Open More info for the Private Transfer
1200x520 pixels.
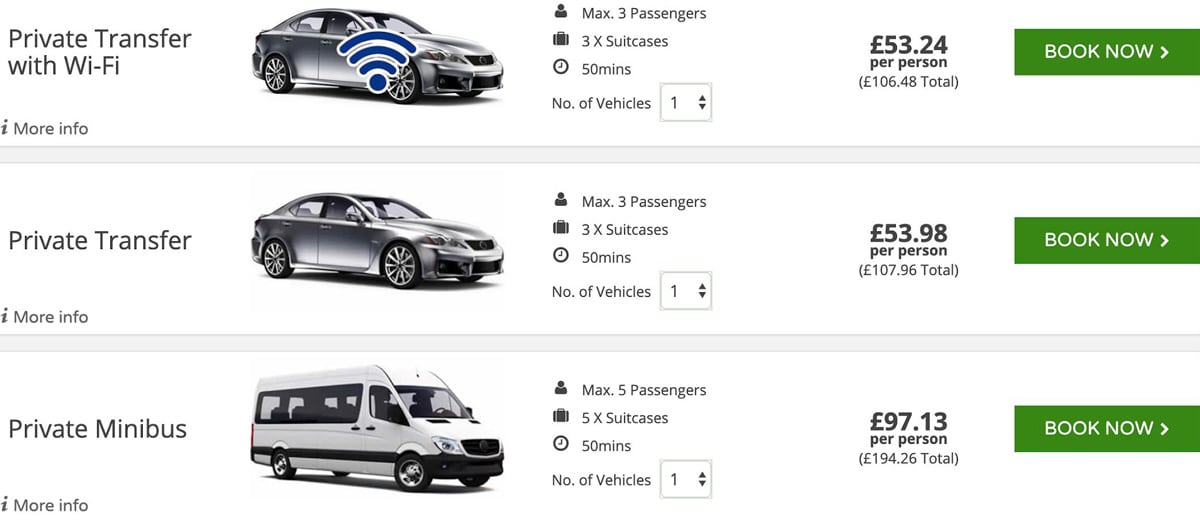pos(49,317)
